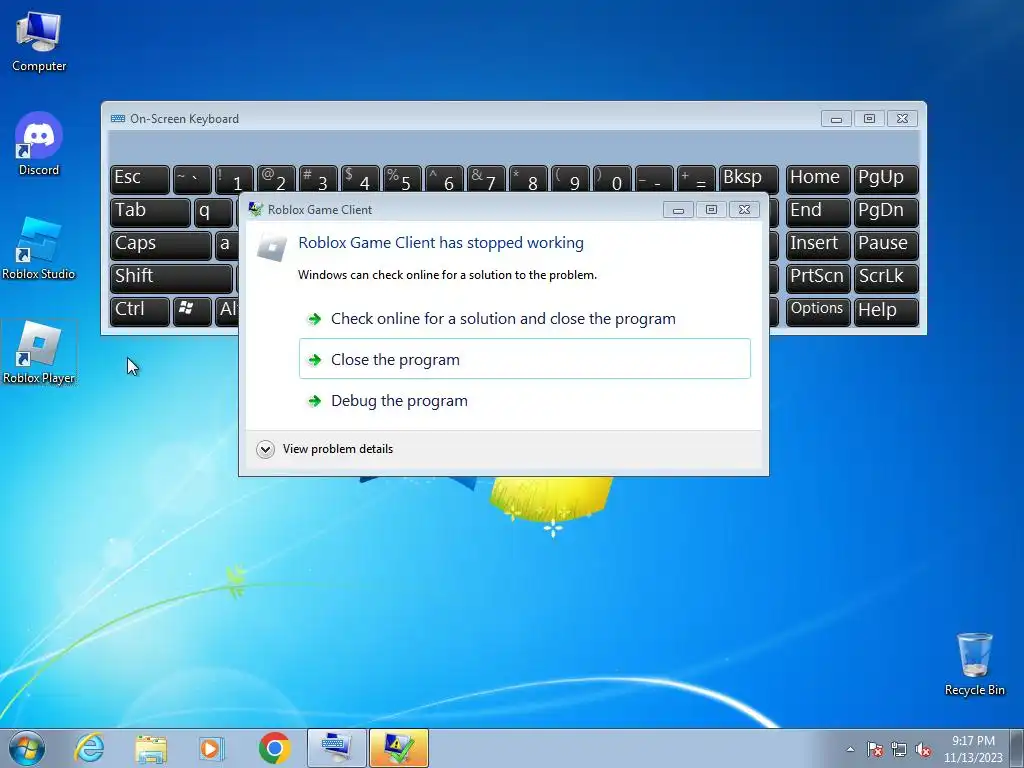This screenshot has height=768, width=1024.
Task: Switch to On-Screen Keyboard taskbar button
Action: click(336, 748)
